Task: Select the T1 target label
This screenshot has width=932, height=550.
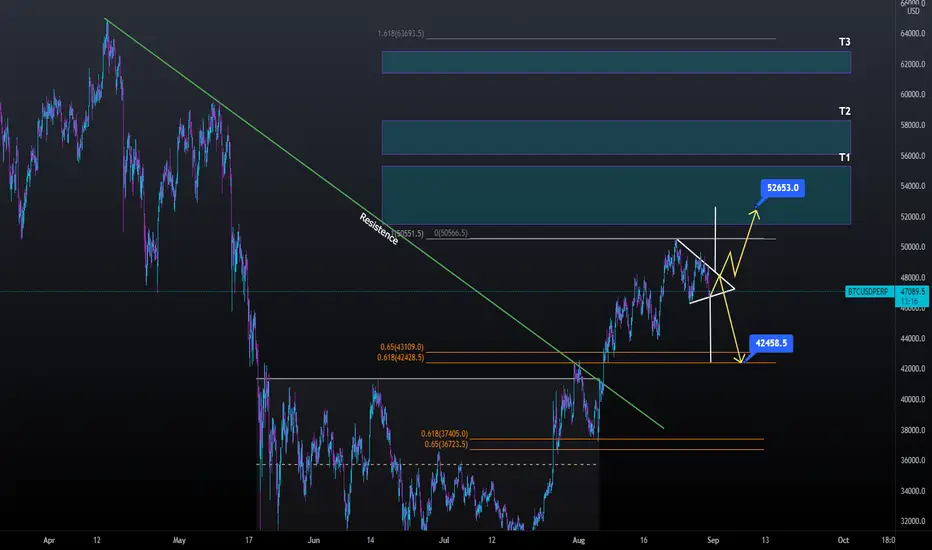Action: click(845, 158)
